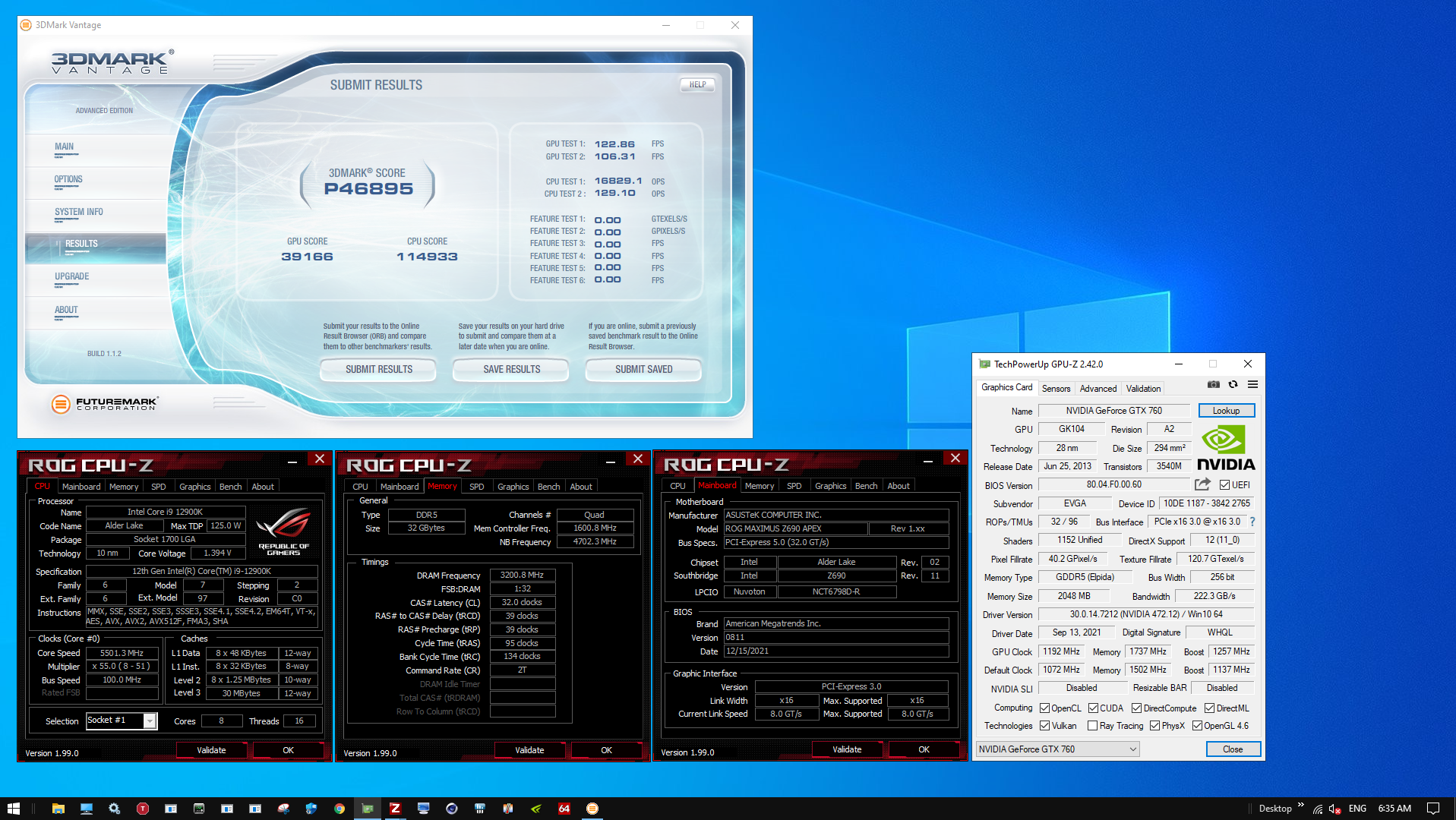Click the HELP button in 3DMark Vantage

(697, 85)
